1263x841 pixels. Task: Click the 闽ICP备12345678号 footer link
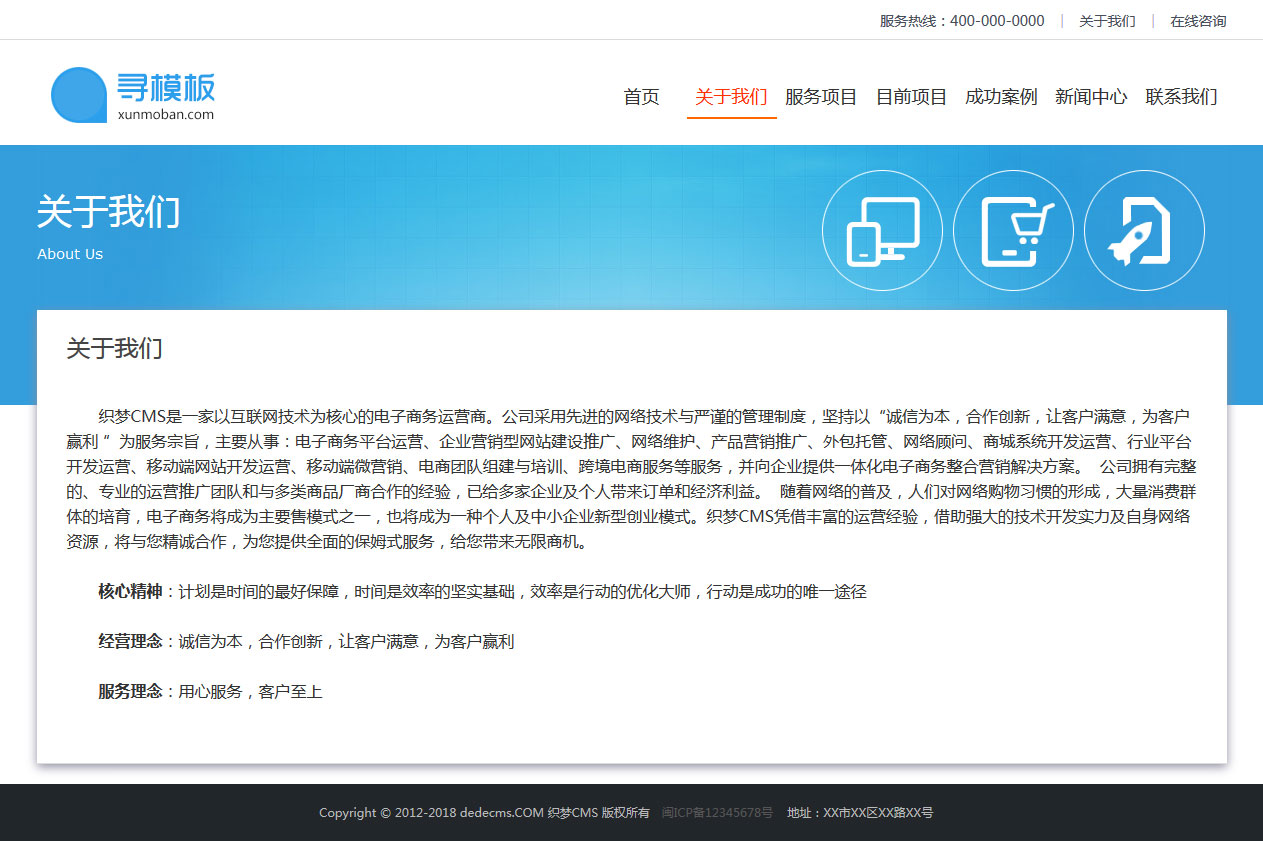717,813
